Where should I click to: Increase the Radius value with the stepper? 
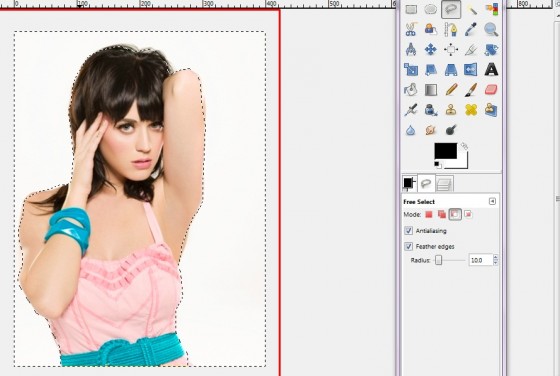point(495,257)
